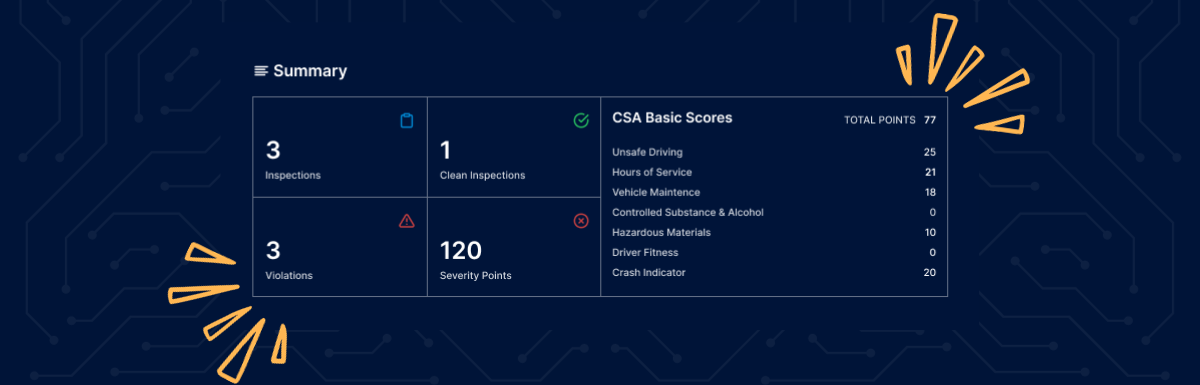Click Controlled Substance & Alcohol row
Screen dimensions: 1200x385
coord(774,212)
